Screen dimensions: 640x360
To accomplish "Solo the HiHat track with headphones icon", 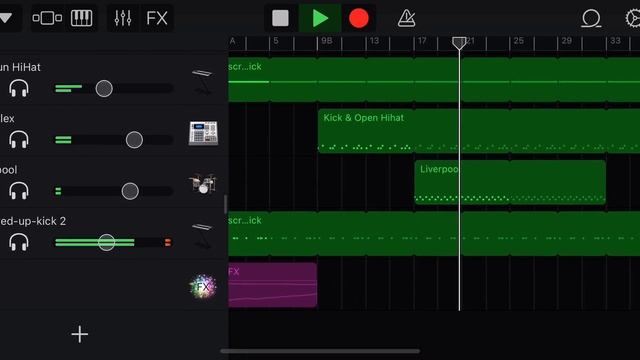I will pos(19,88).
